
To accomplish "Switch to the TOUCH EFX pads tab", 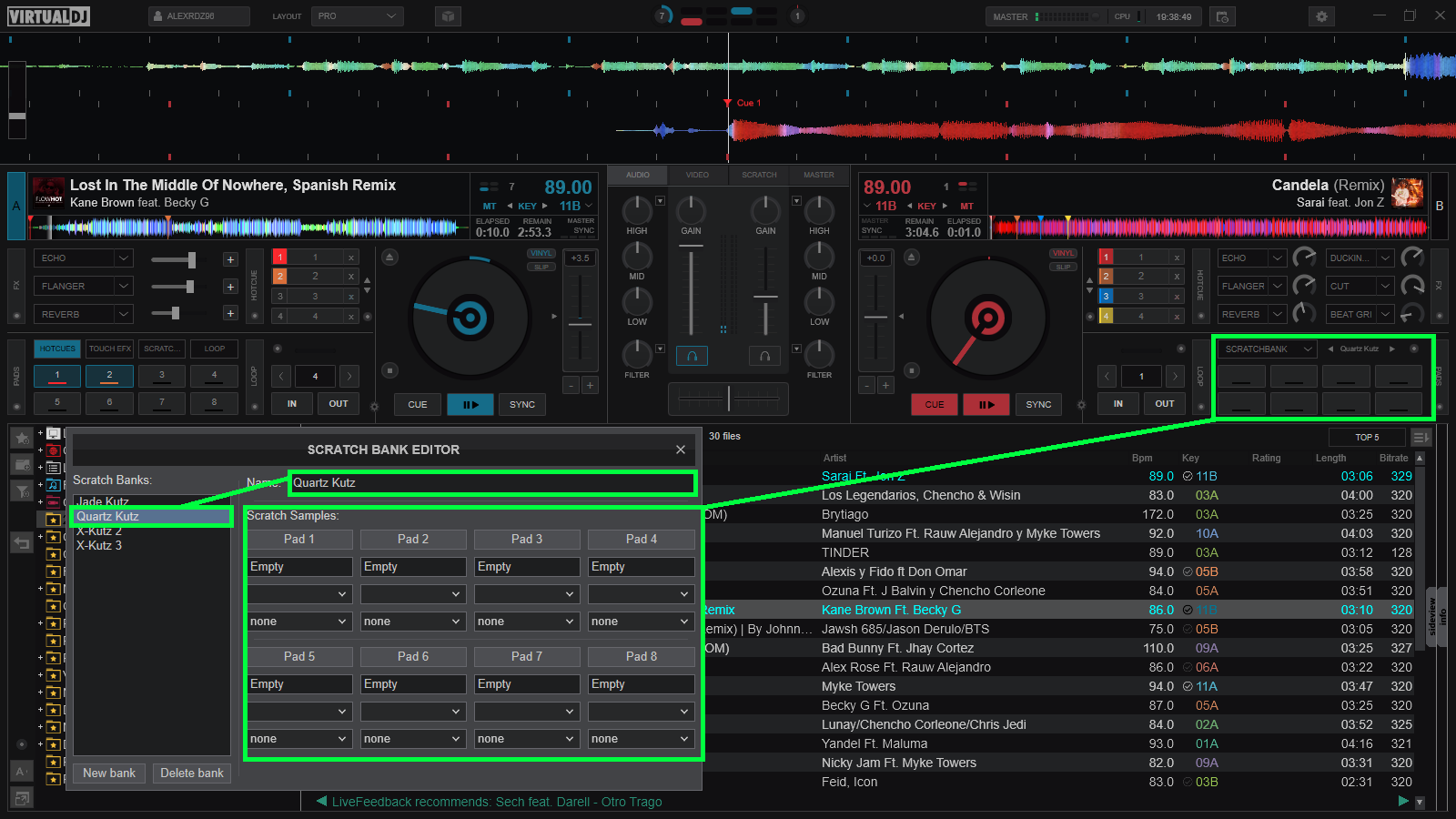I will pyautogui.click(x=109, y=349).
